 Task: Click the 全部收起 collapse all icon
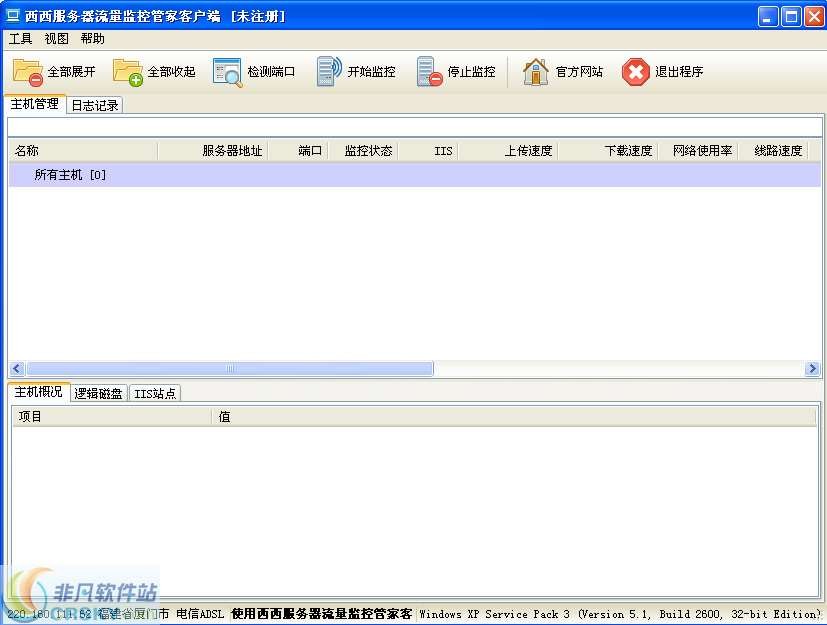(x=124, y=70)
